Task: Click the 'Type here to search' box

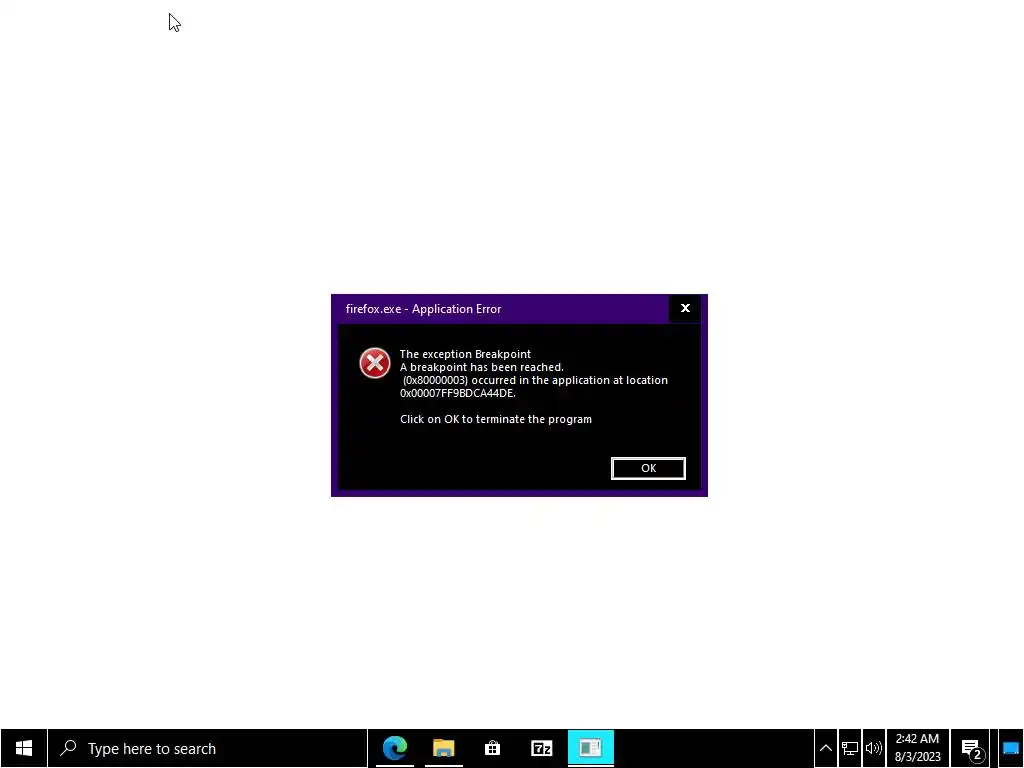Action: (208, 748)
